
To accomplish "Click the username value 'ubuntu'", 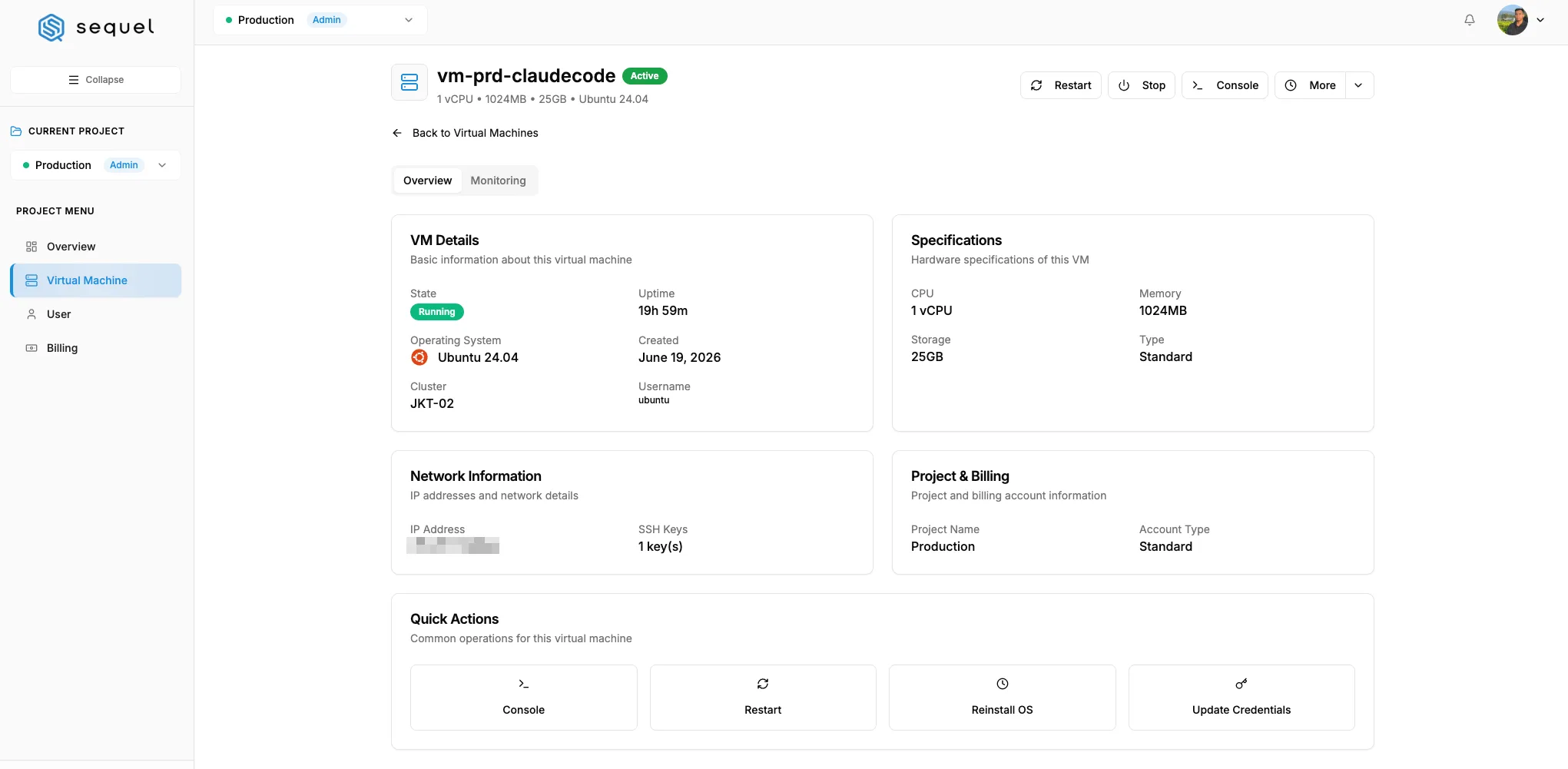I will [x=654, y=400].
